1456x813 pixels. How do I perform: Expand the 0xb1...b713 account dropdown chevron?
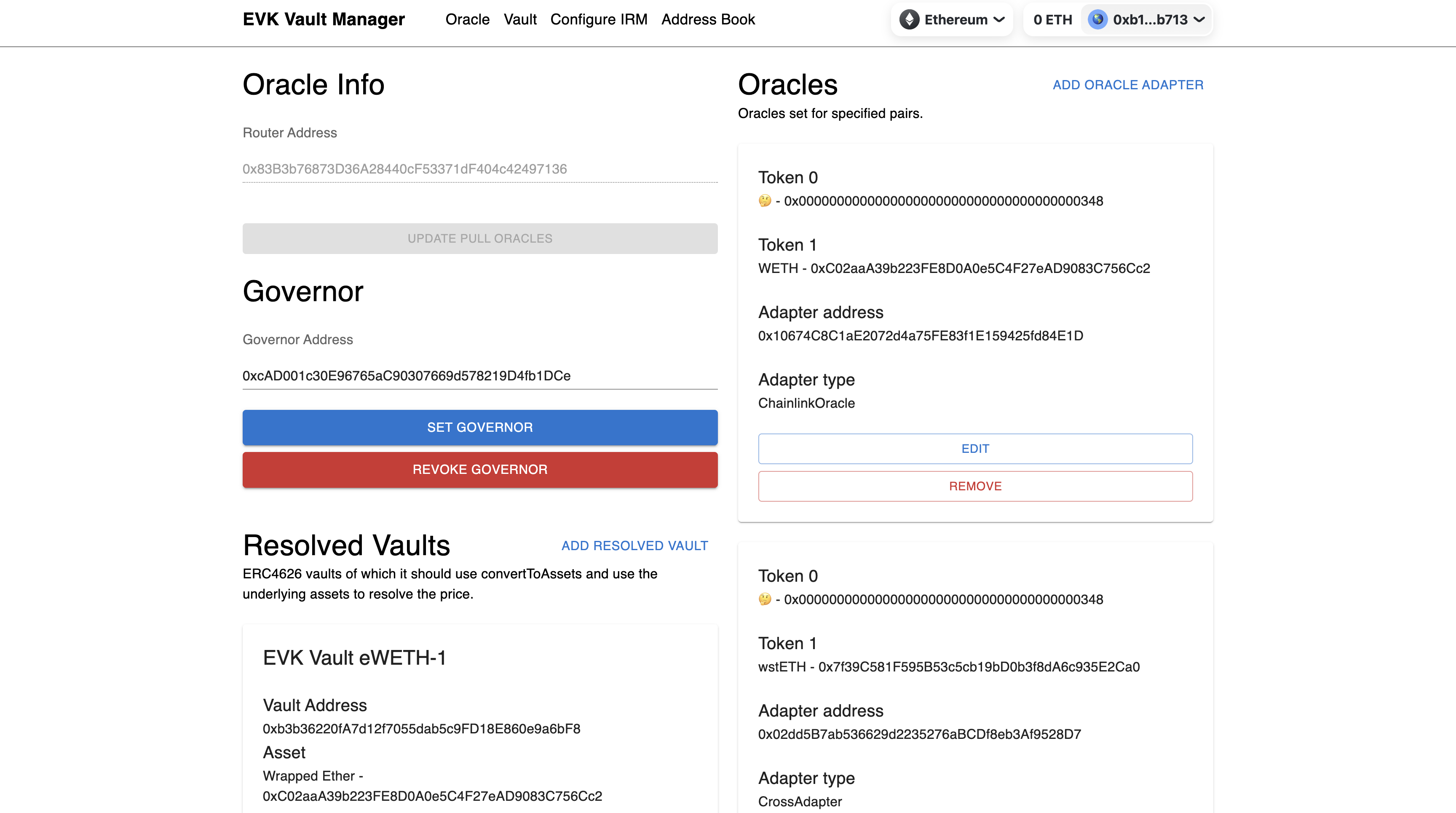pos(1199,20)
